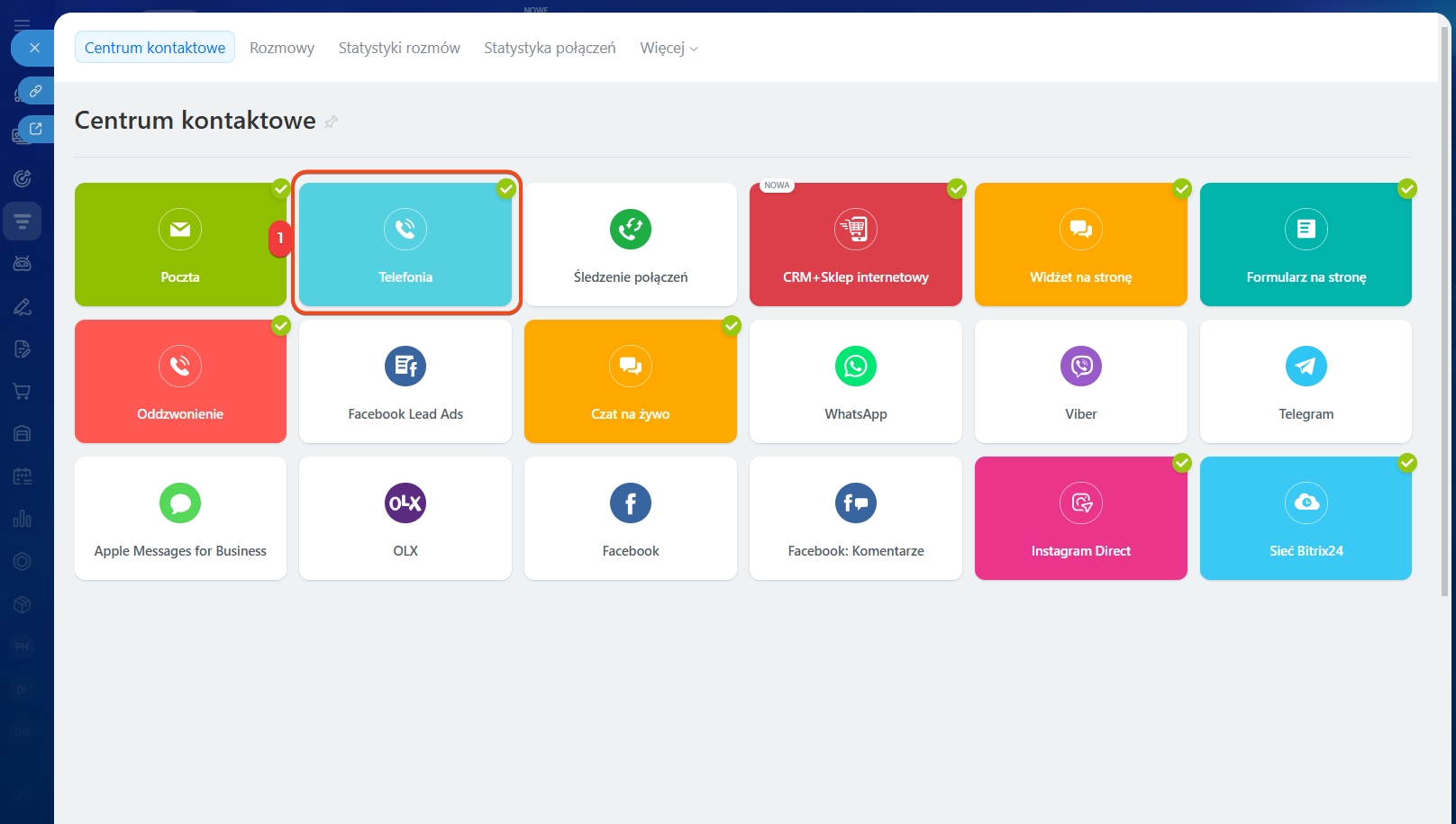Click the green checkmark on Poczta tile
The image size is (1456, 824).
click(281, 188)
